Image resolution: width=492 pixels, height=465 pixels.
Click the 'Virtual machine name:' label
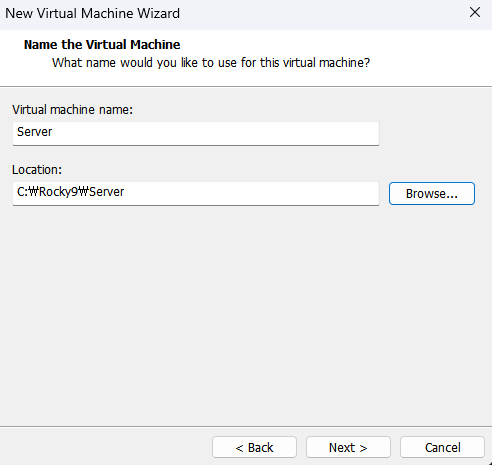pos(72,109)
